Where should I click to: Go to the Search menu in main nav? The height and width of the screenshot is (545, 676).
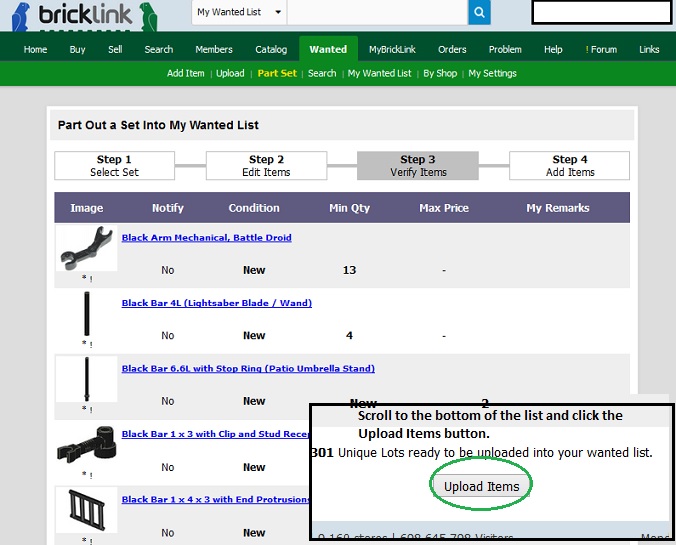159,50
